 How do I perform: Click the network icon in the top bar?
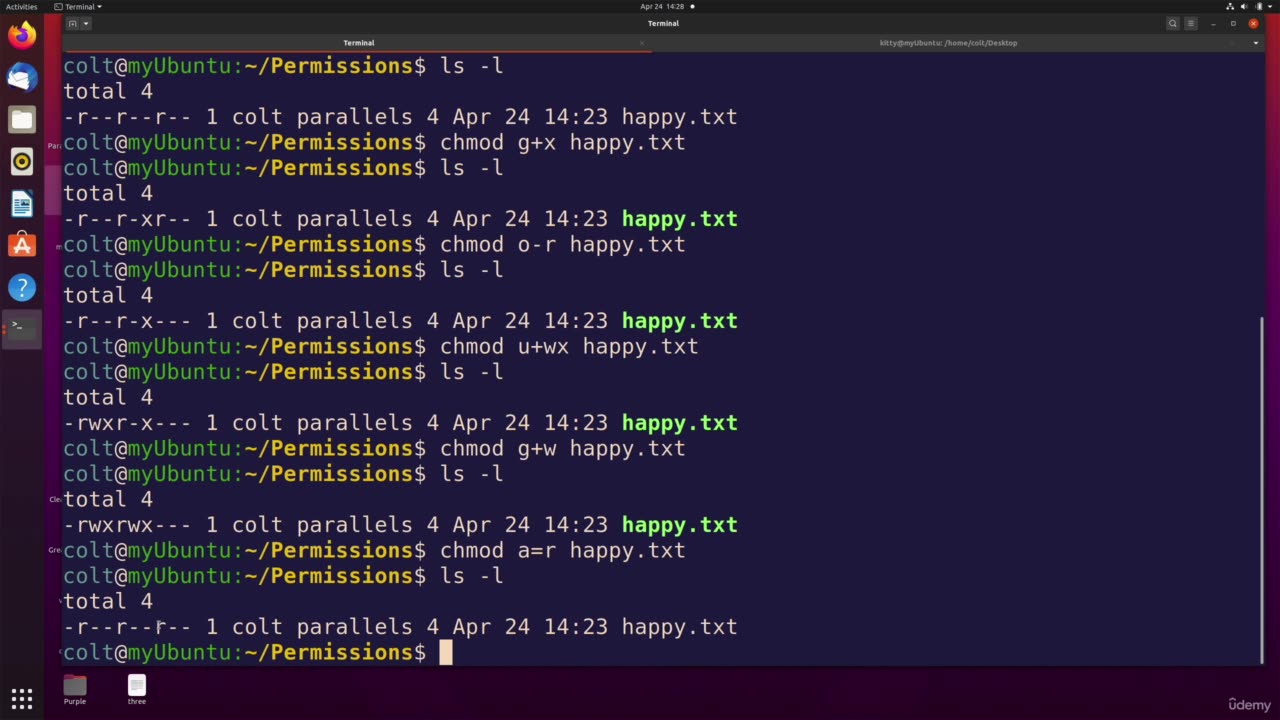click(1230, 6)
